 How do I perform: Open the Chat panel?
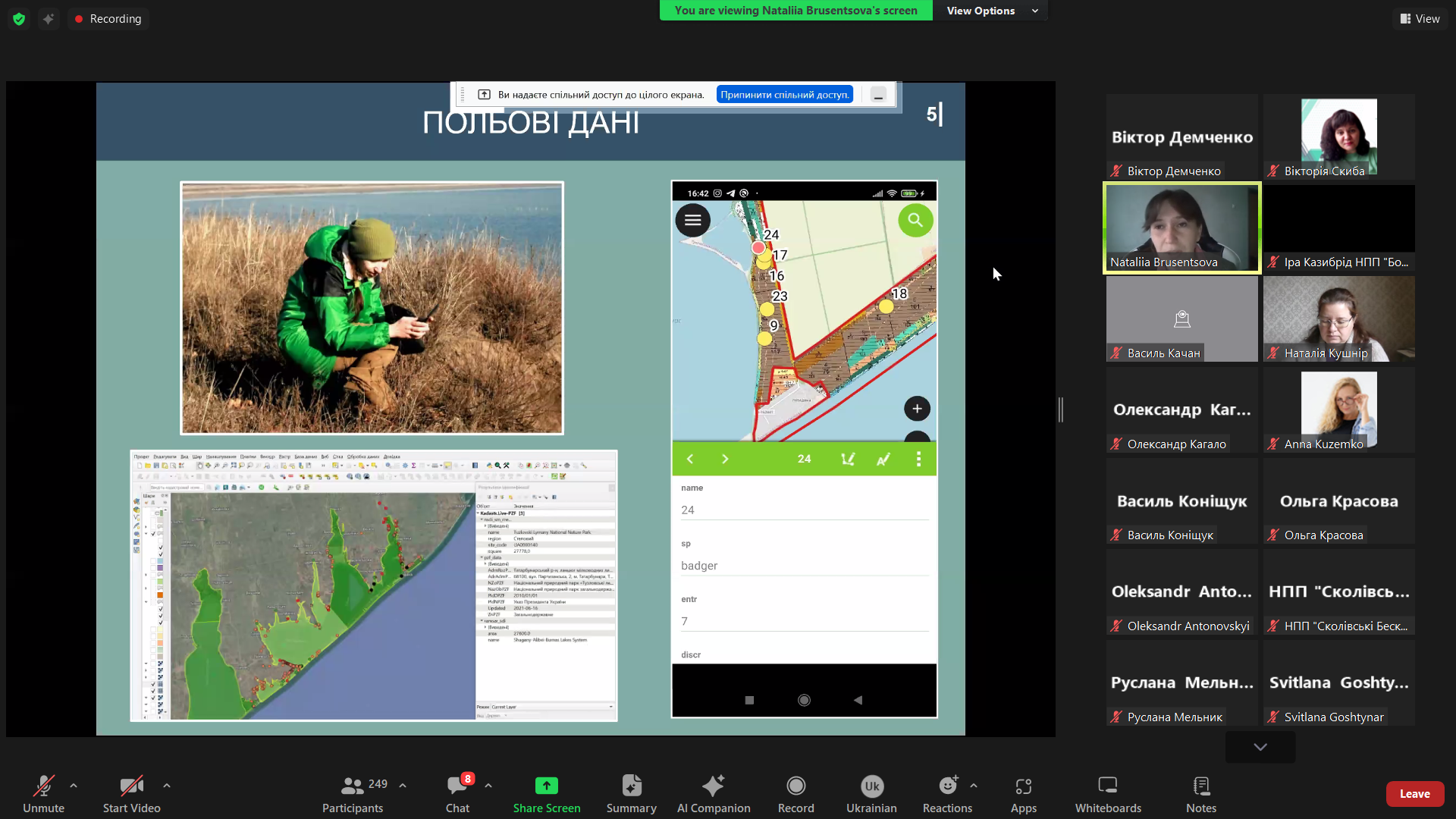[x=457, y=793]
